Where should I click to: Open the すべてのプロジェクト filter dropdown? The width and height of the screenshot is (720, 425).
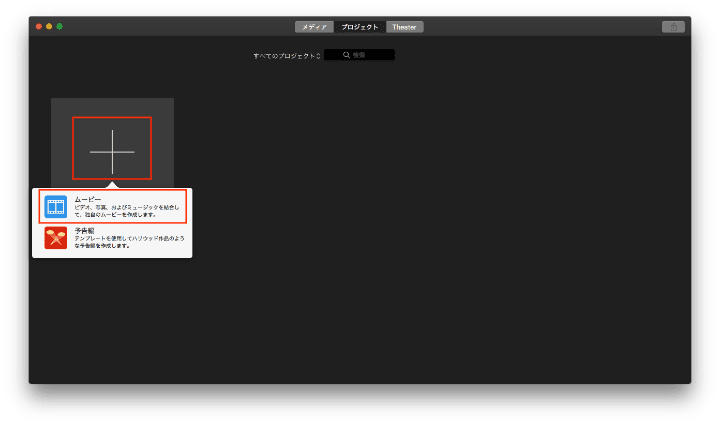284,56
